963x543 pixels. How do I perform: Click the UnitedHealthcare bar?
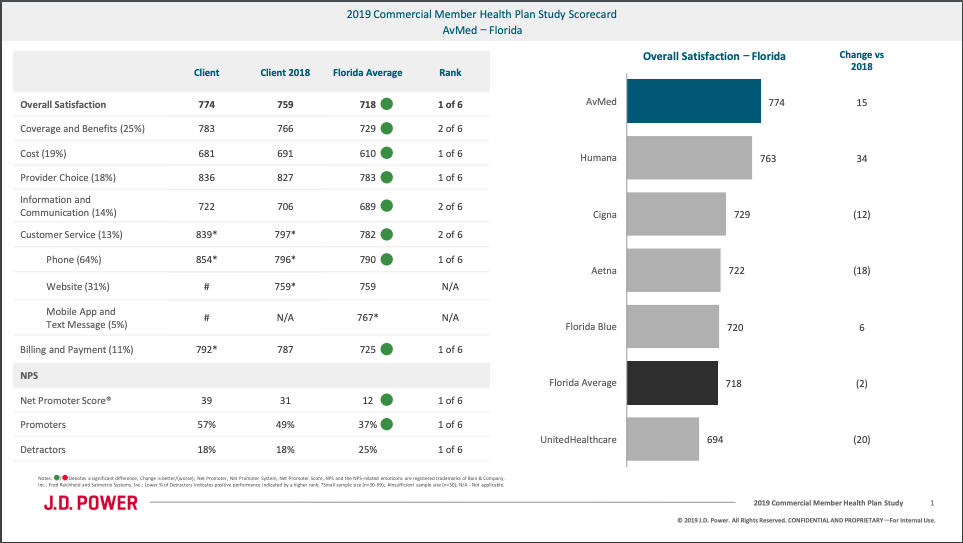point(663,439)
